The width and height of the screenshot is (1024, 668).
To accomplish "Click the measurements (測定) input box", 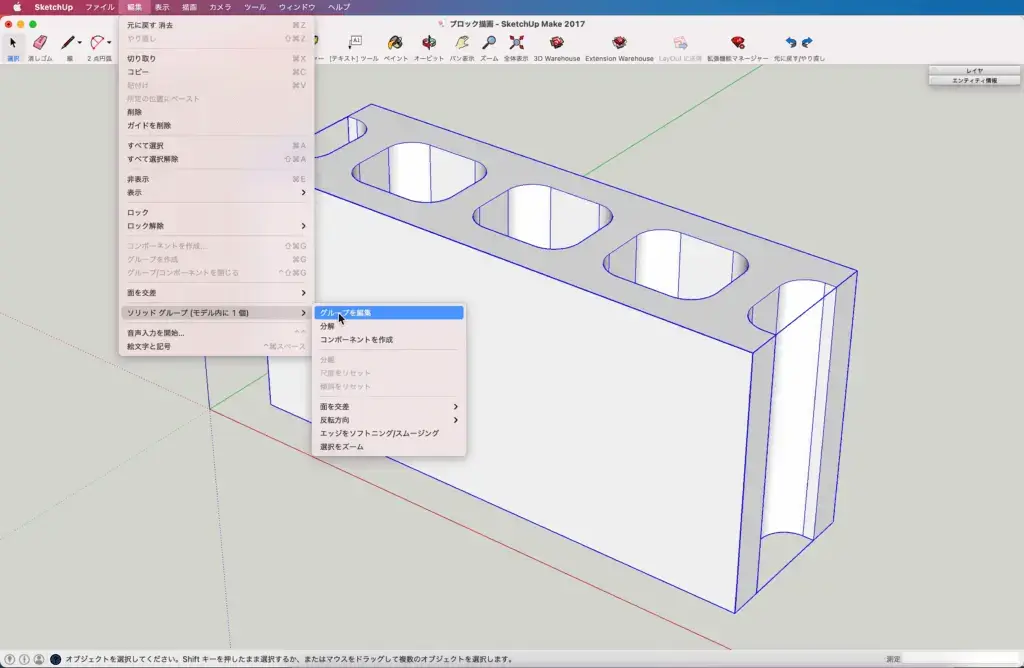I will tap(960, 659).
